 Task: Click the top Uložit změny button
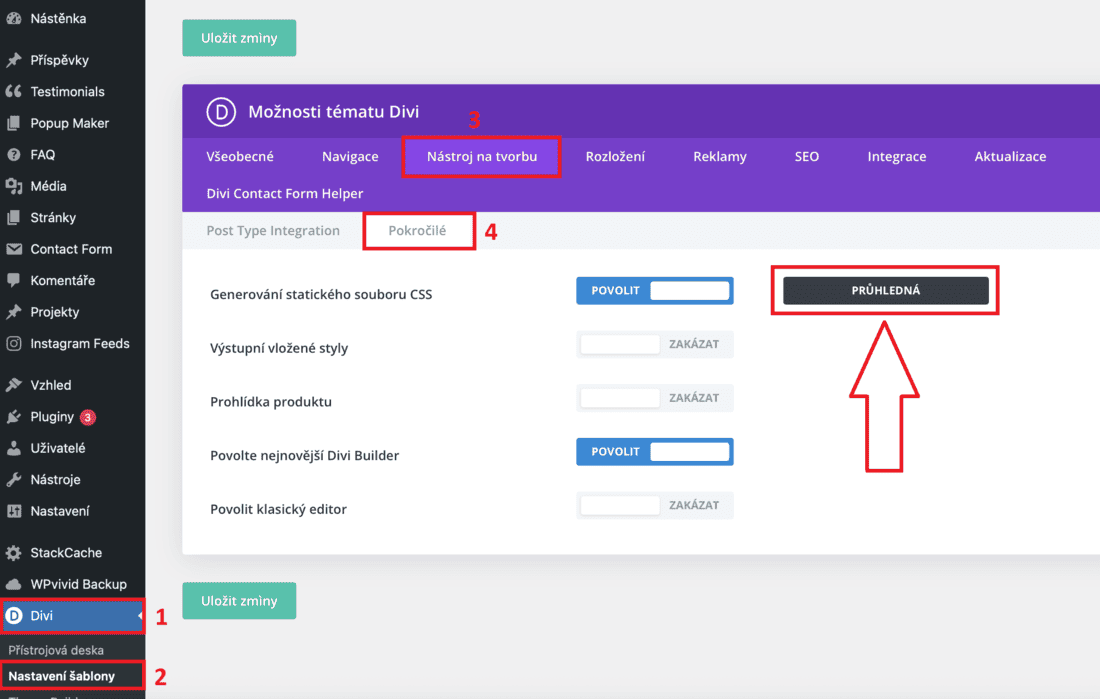(x=239, y=38)
